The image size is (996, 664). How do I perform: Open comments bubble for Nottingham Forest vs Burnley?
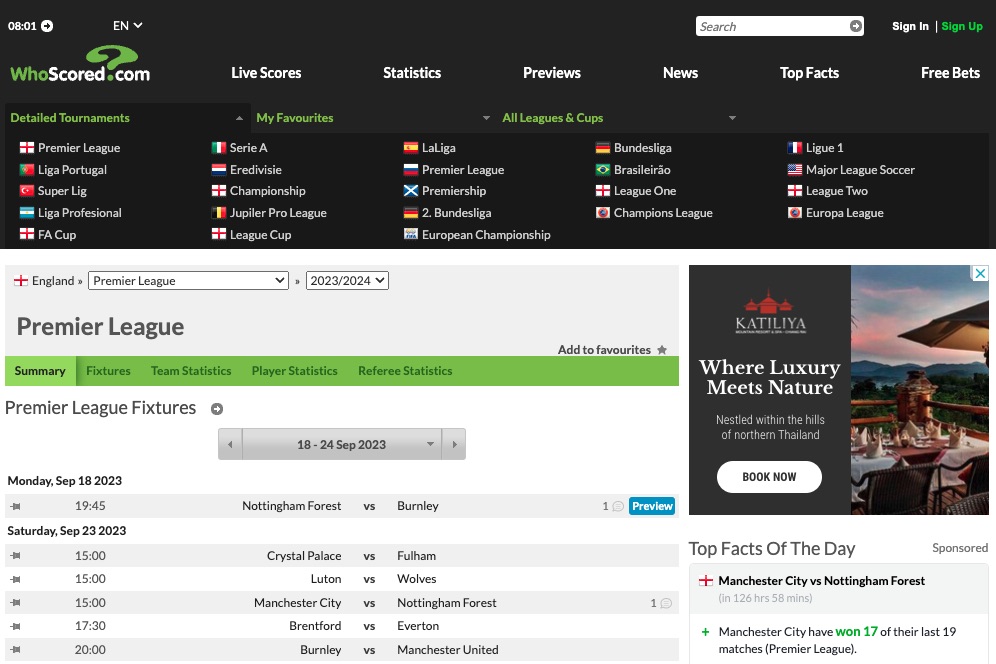617,506
